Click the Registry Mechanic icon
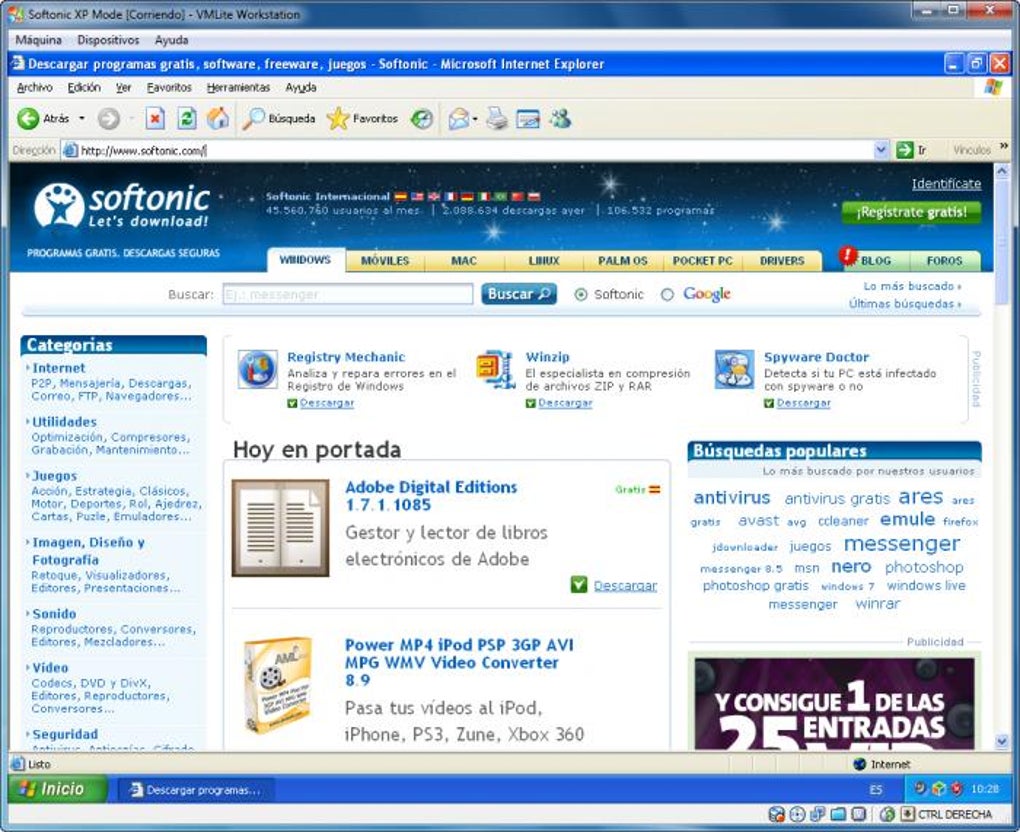 point(257,369)
